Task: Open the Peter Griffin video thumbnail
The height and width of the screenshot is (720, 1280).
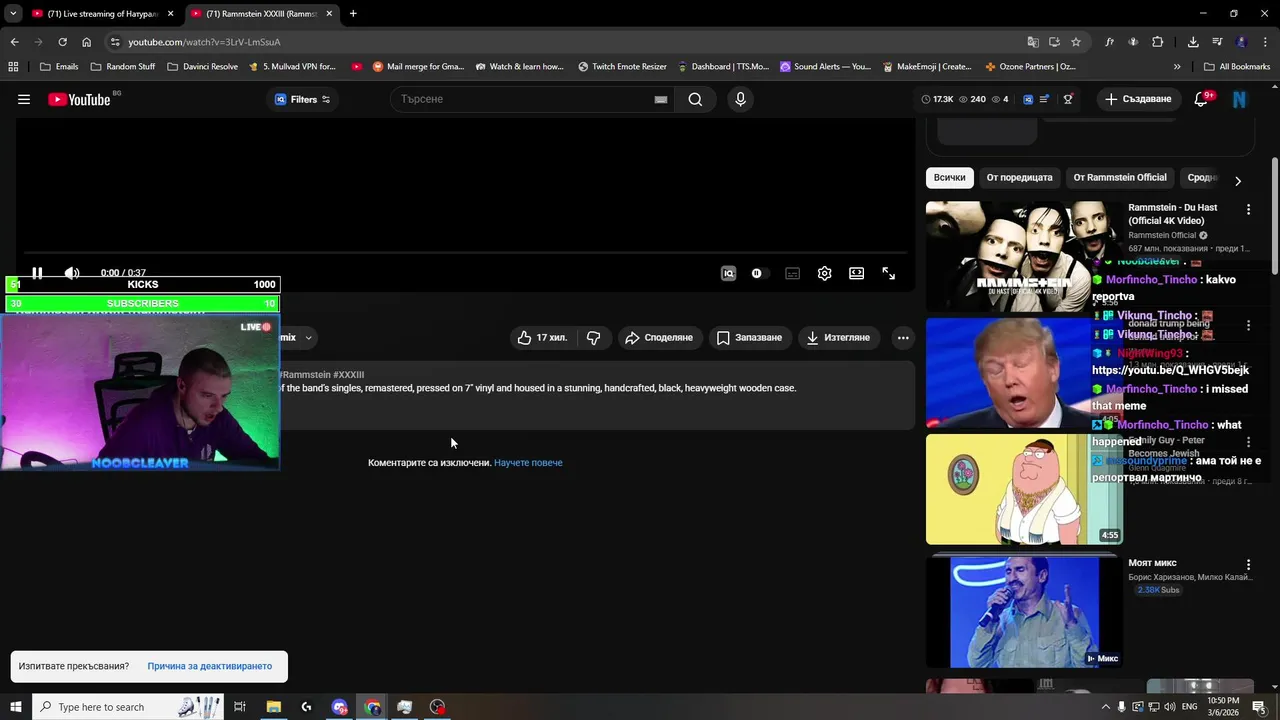Action: pos(1024,489)
